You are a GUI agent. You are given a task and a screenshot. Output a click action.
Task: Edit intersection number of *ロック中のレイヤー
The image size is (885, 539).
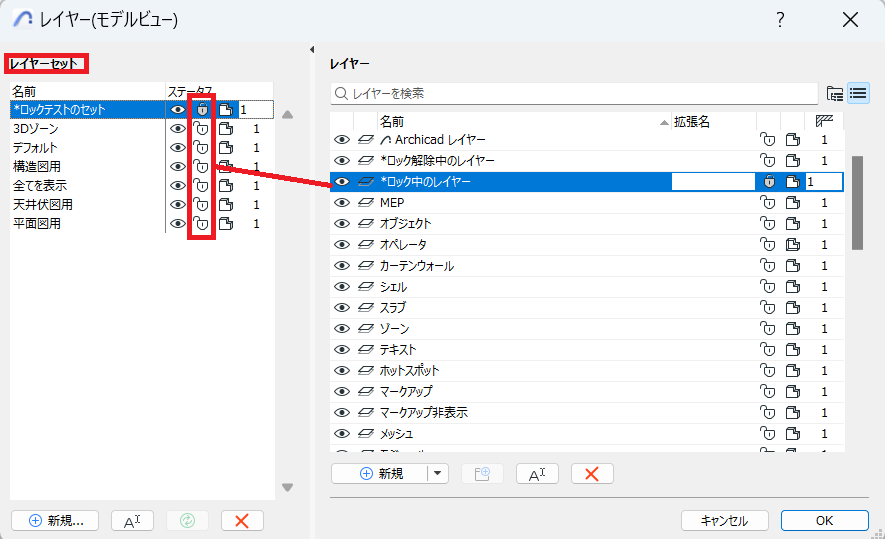pos(823,182)
